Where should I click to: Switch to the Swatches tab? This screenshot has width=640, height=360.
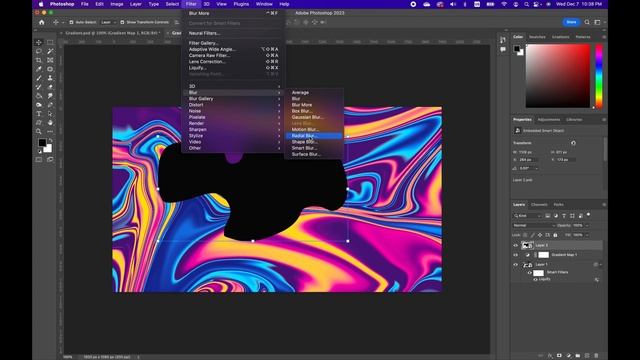tap(537, 37)
